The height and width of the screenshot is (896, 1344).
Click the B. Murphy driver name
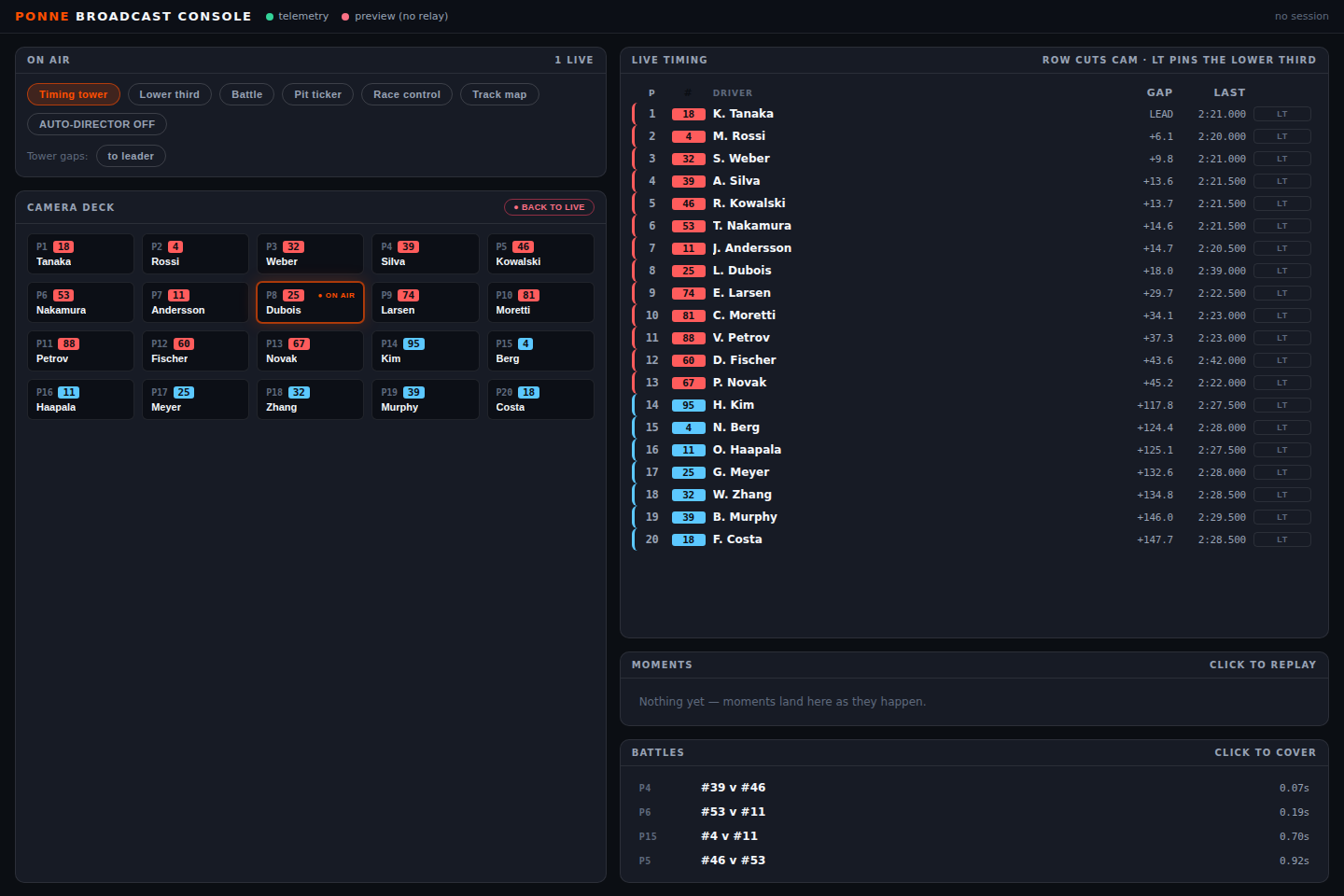coord(745,517)
